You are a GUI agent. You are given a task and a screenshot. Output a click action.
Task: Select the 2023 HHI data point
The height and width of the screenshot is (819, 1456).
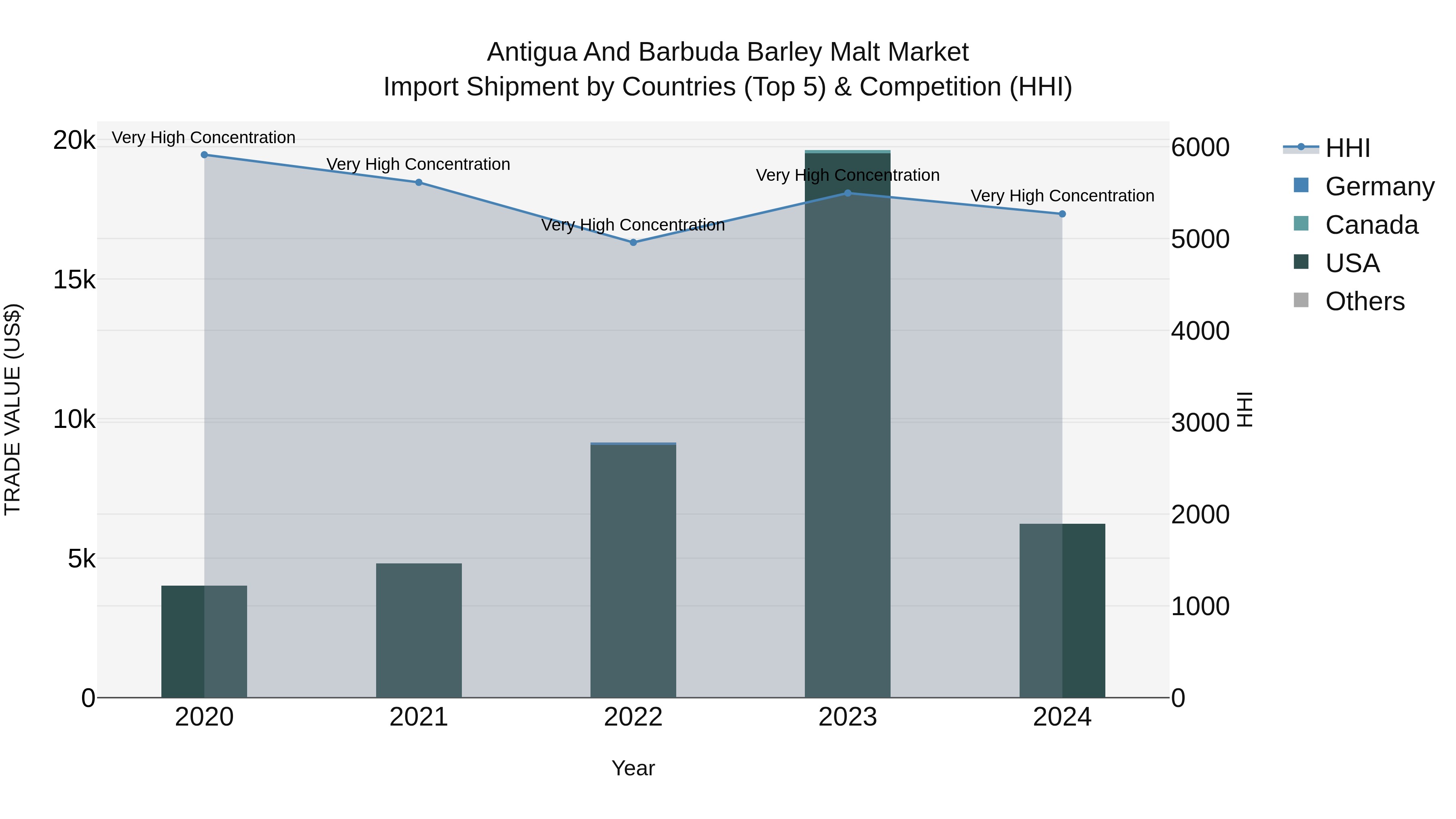click(848, 193)
